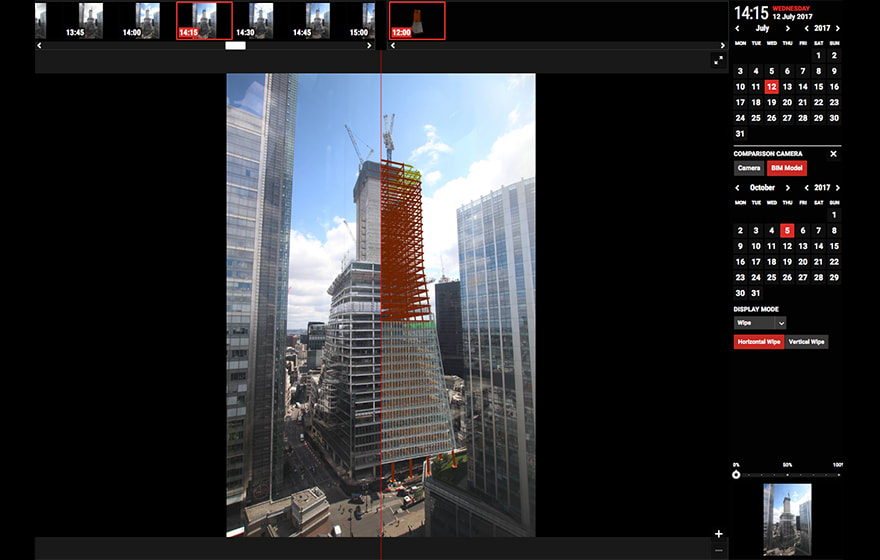Viewport: 880px width, 560px height.
Task: Go to next month after October
Action: point(787,187)
